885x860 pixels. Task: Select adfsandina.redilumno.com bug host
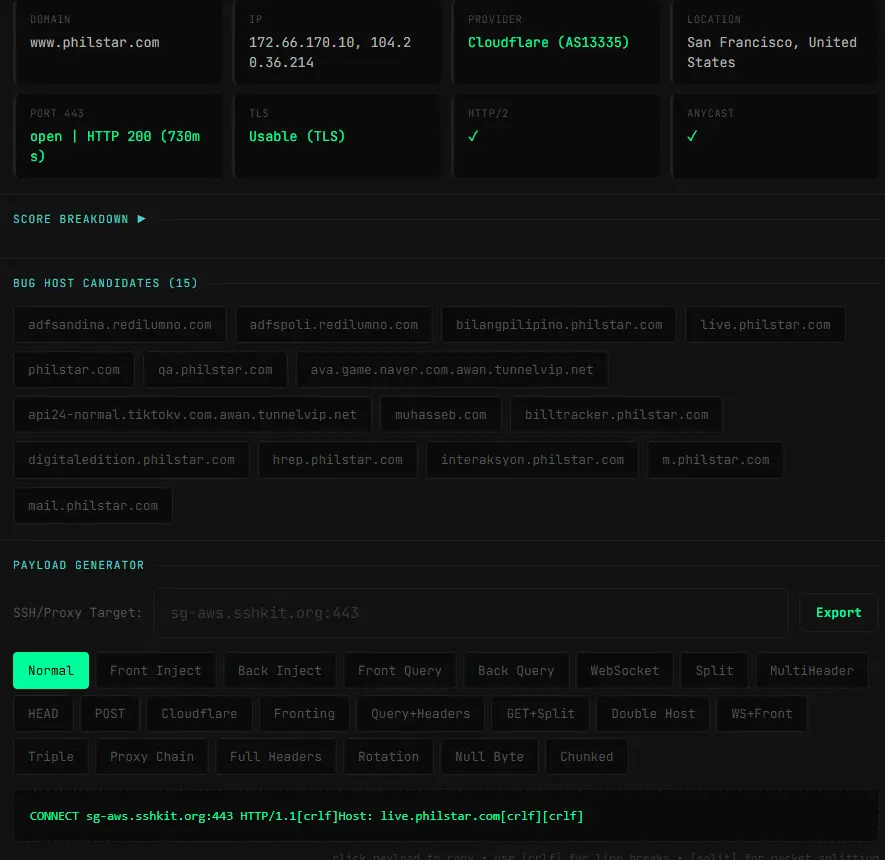tap(120, 325)
